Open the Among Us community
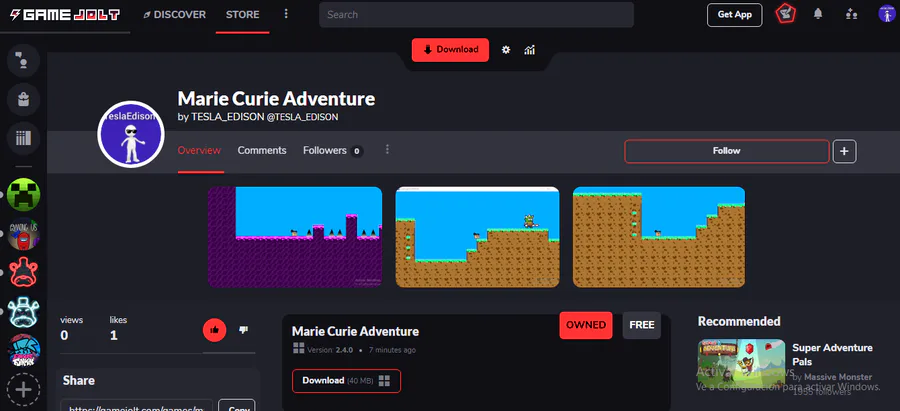 (24, 234)
